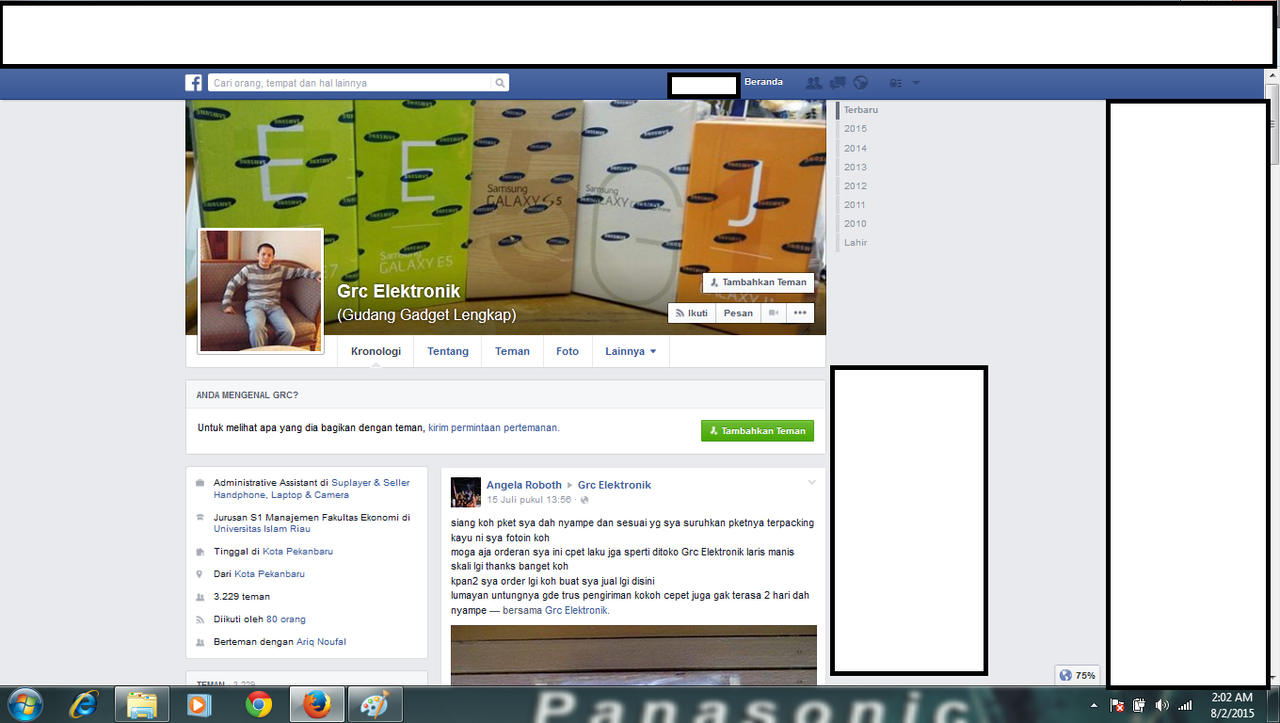
Task: Open Angela Roboth's profile name link
Action: coord(524,485)
